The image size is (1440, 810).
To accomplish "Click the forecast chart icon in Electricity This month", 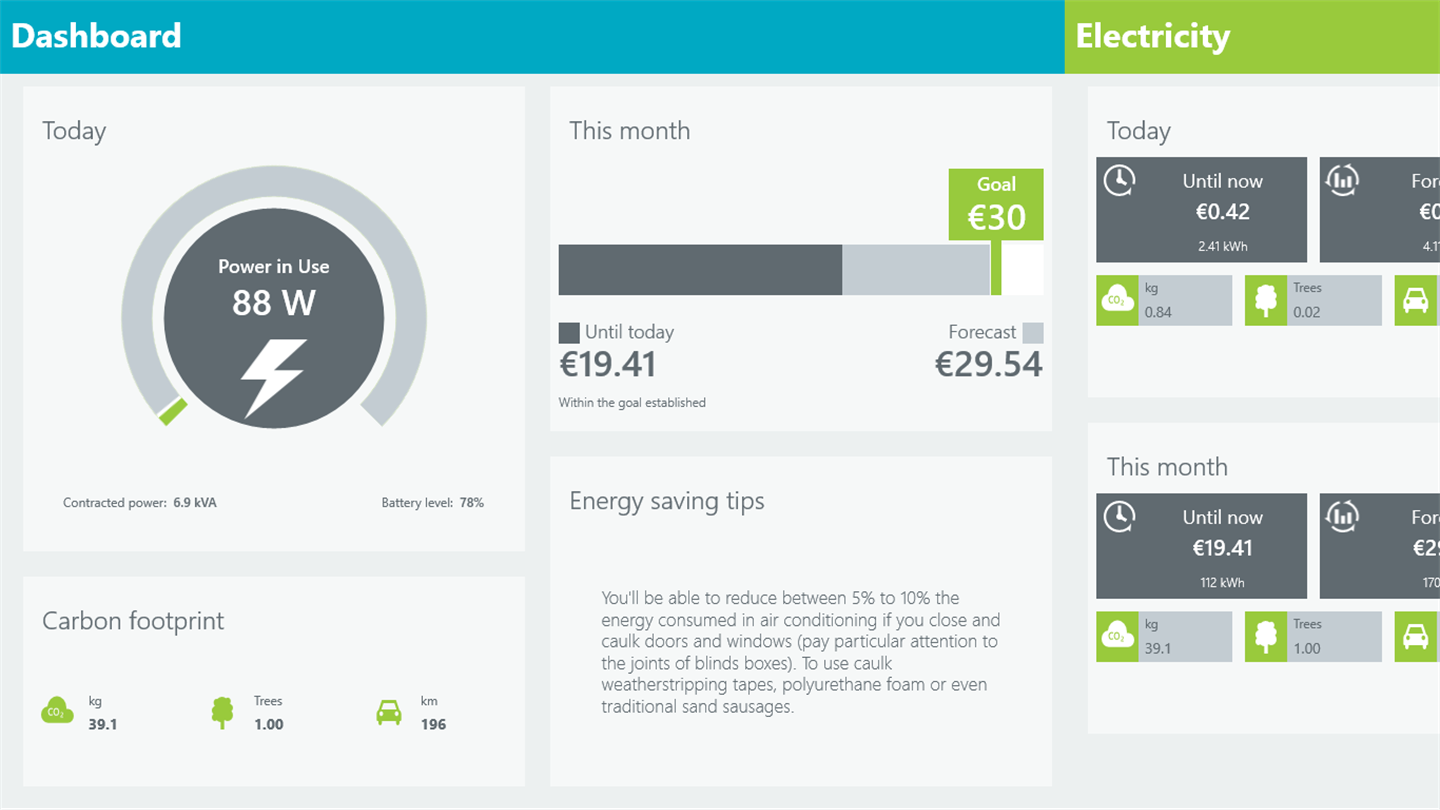I will [x=1341, y=516].
